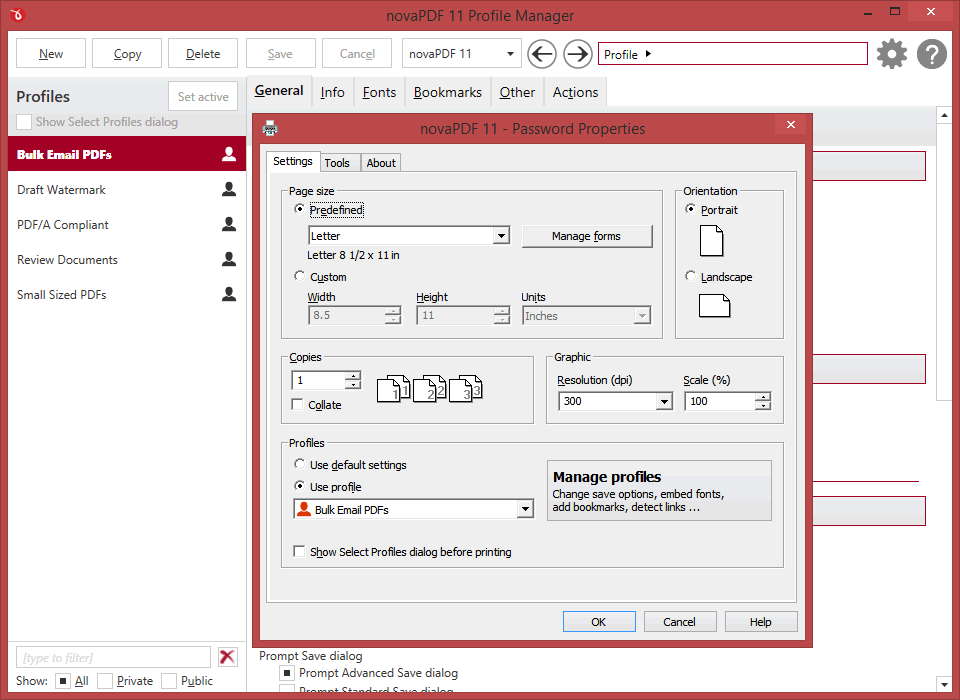Click the Landscape page icon
This screenshot has width=960, height=700.
click(x=714, y=306)
